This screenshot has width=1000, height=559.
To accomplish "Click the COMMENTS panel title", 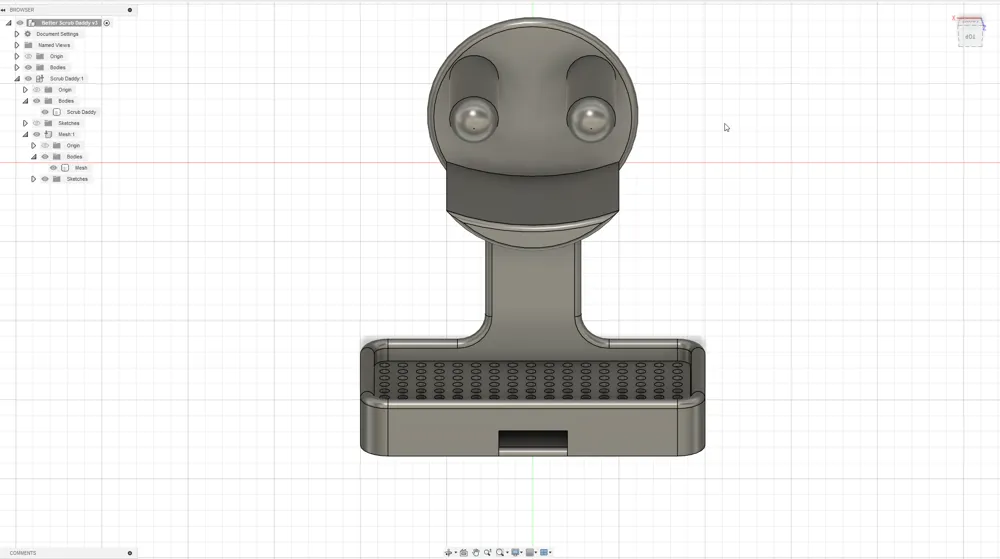I will coord(23,553).
